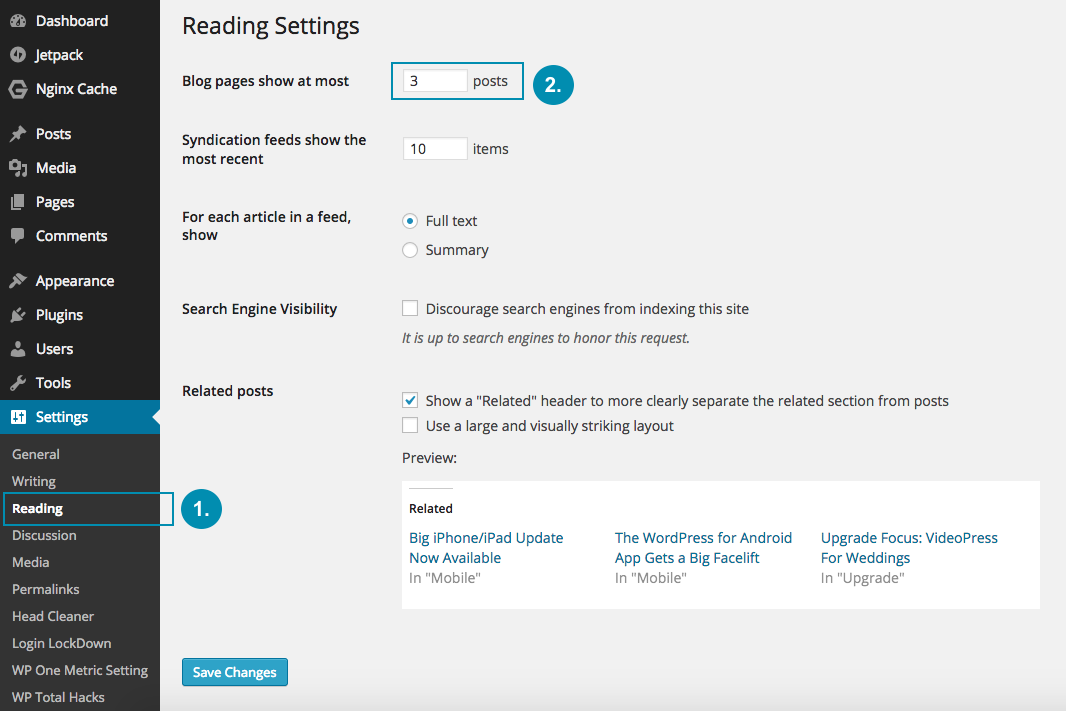Select the Summary radio button
Viewport: 1066px width, 711px height.
point(410,250)
